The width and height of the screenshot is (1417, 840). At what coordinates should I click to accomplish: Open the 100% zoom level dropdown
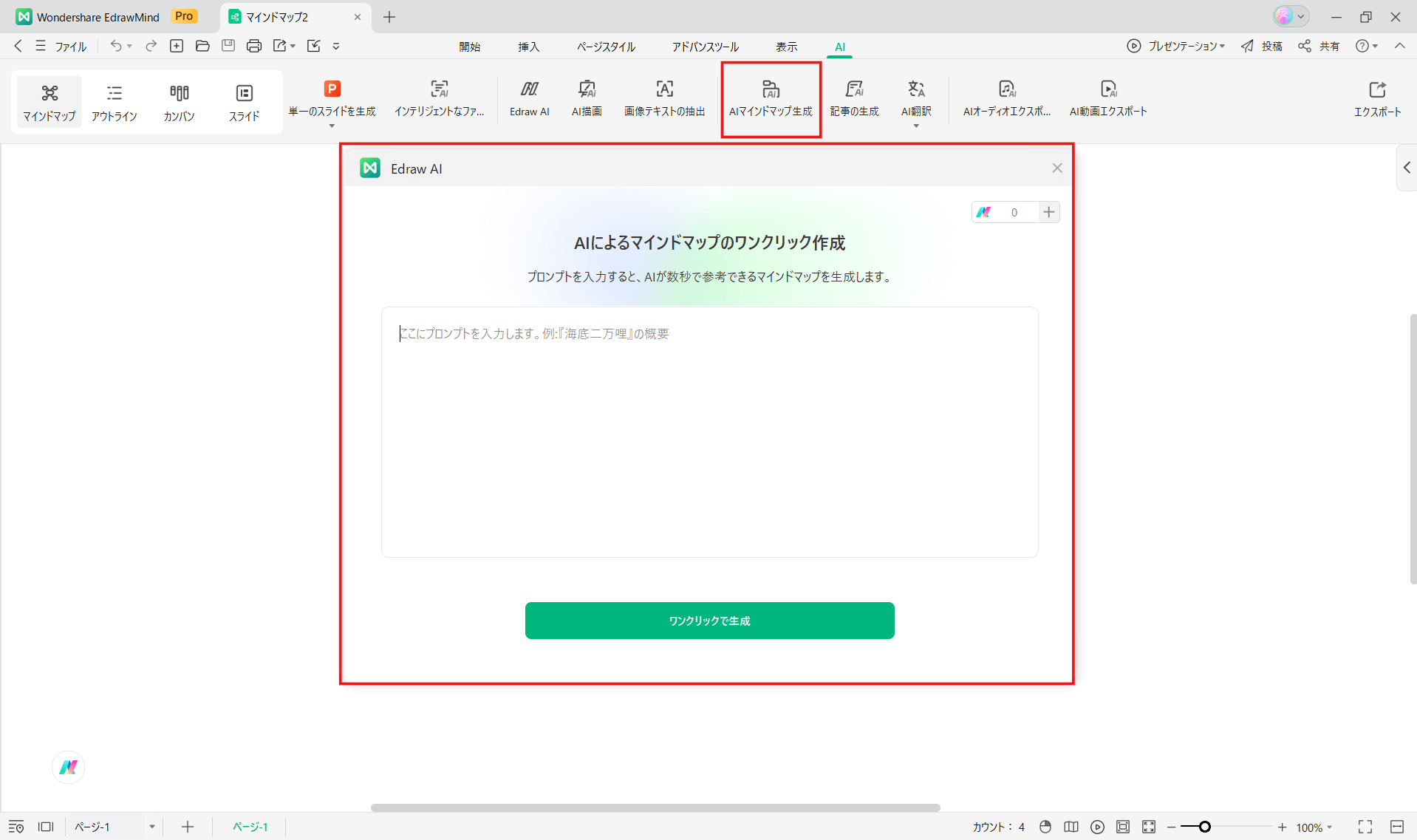click(x=1314, y=827)
